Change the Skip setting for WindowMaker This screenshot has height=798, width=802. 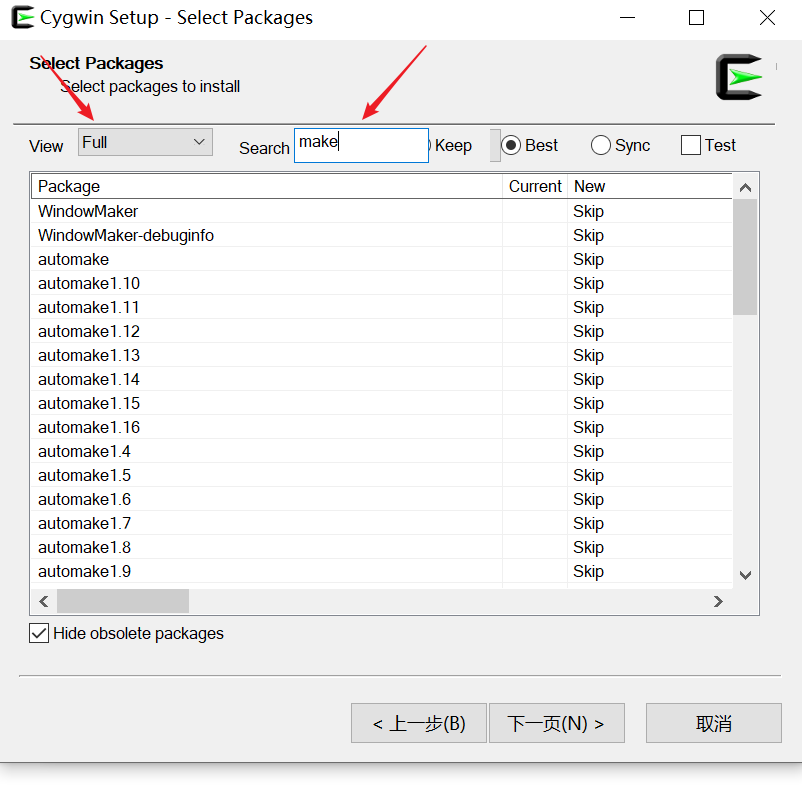(x=588, y=211)
